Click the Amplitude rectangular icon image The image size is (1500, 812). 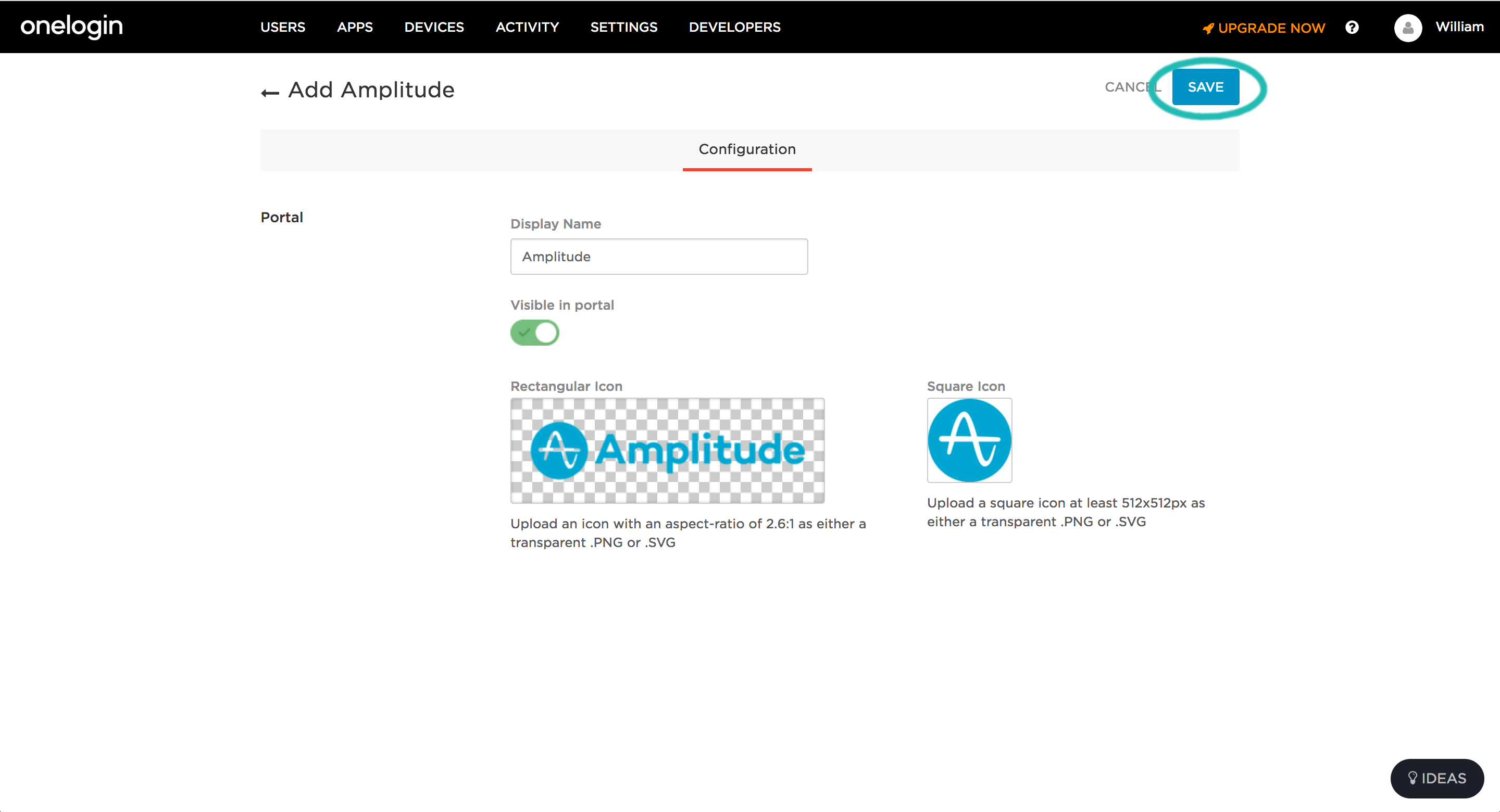click(667, 451)
